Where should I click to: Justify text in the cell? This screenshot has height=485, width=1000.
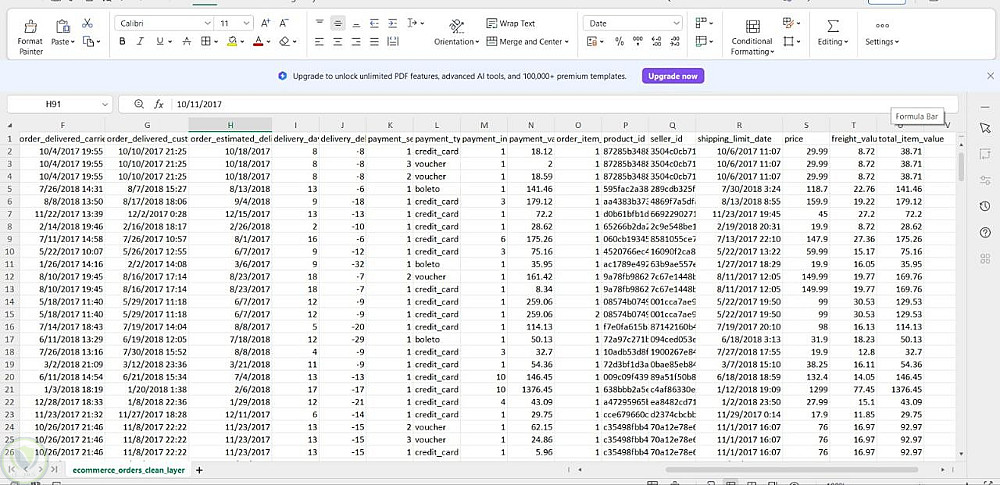(374, 41)
